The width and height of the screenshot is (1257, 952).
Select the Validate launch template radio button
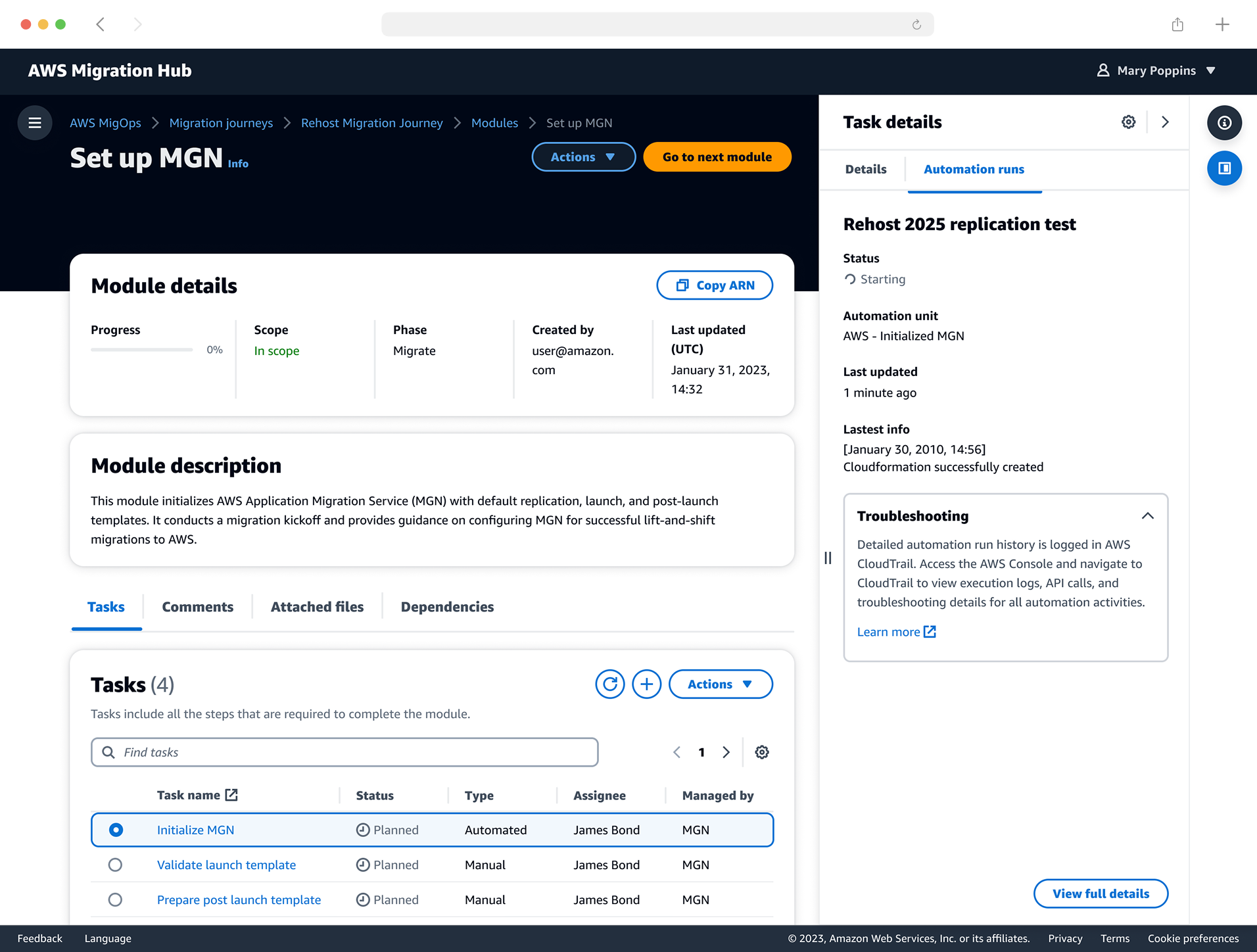click(115, 865)
